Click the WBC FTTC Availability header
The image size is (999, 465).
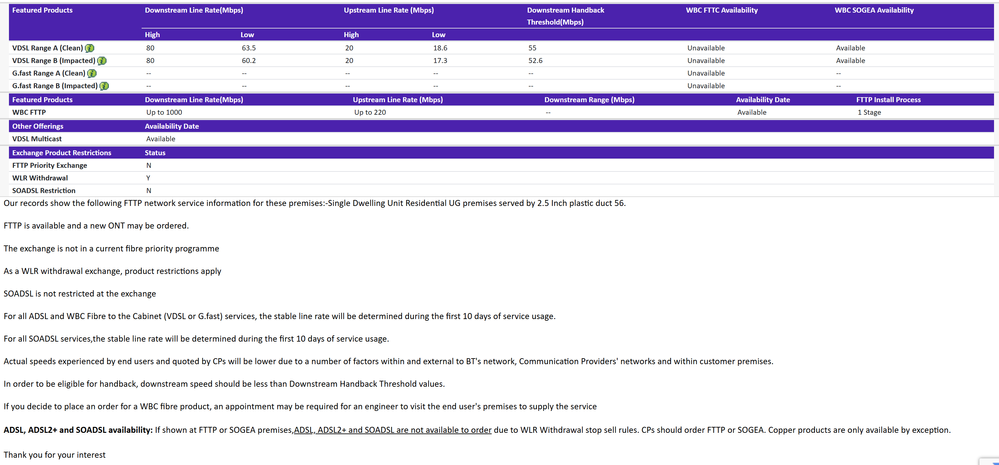click(722, 11)
